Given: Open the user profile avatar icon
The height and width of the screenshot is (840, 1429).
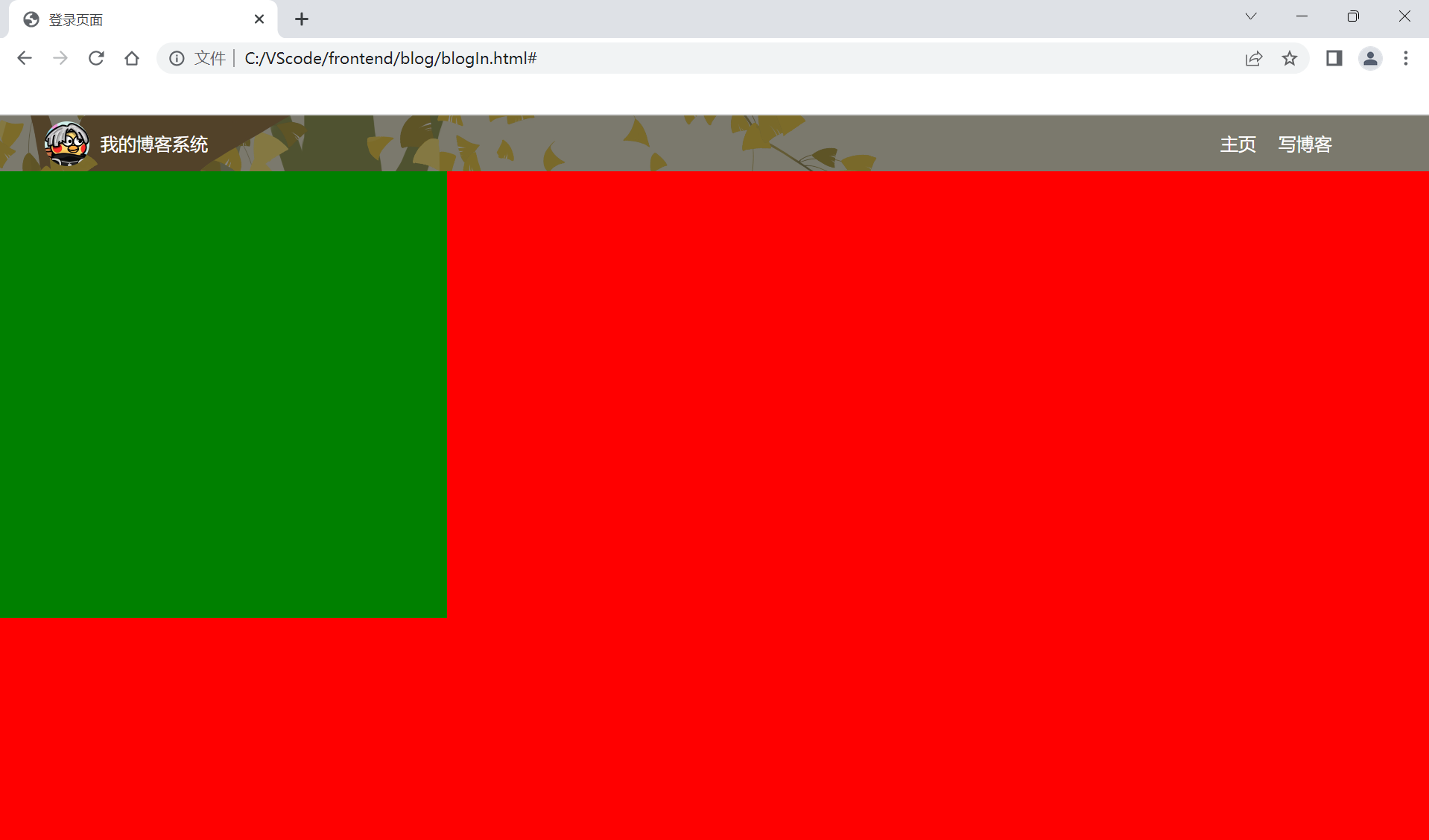Looking at the screenshot, I should 1370,58.
